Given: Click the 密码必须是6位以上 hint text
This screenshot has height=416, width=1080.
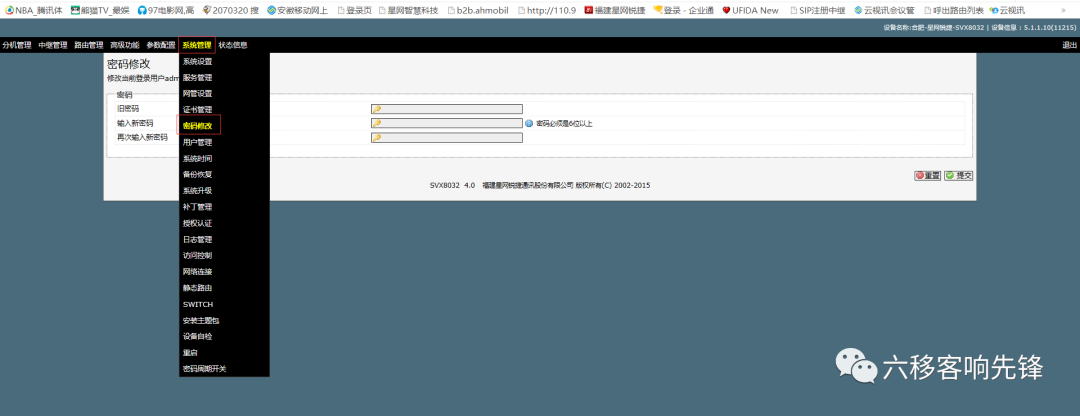Looking at the screenshot, I should (564, 124).
